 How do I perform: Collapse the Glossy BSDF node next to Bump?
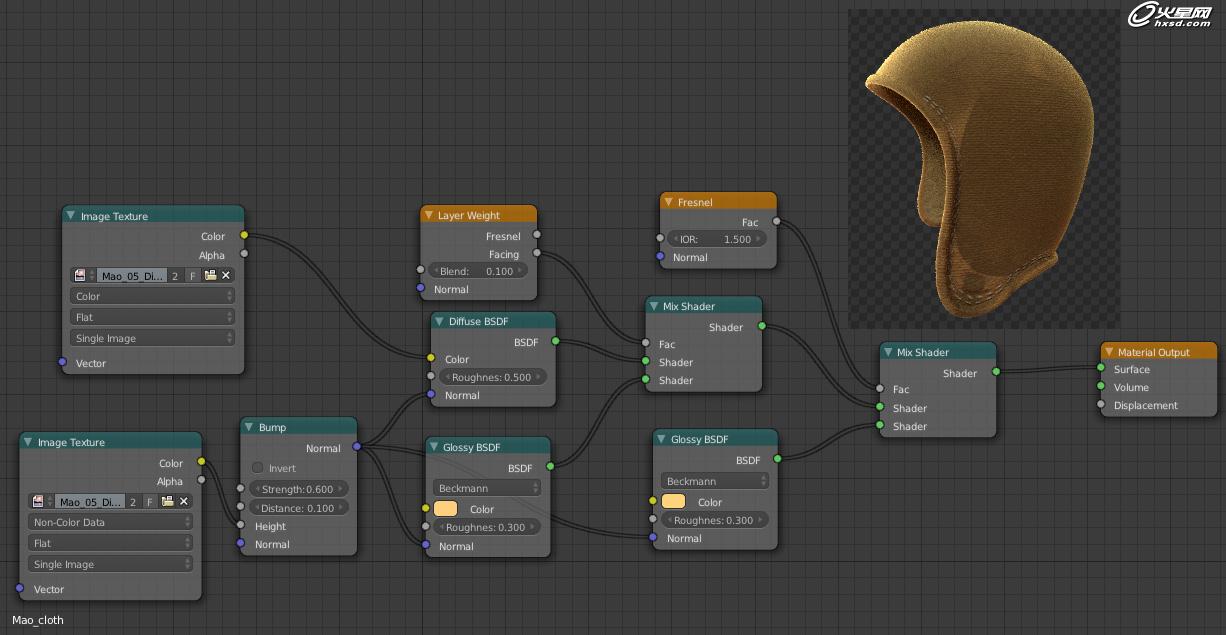[434, 447]
